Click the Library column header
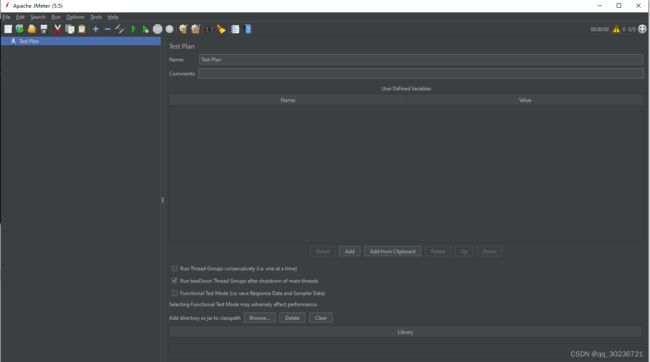Image resolution: width=650 pixels, height=362 pixels. point(405,332)
